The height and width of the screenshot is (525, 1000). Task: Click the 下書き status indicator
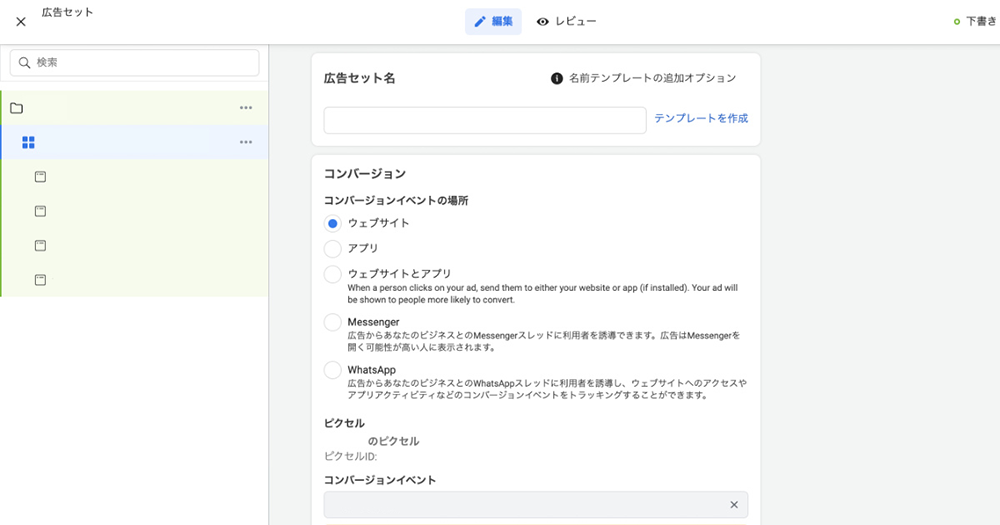(x=975, y=22)
